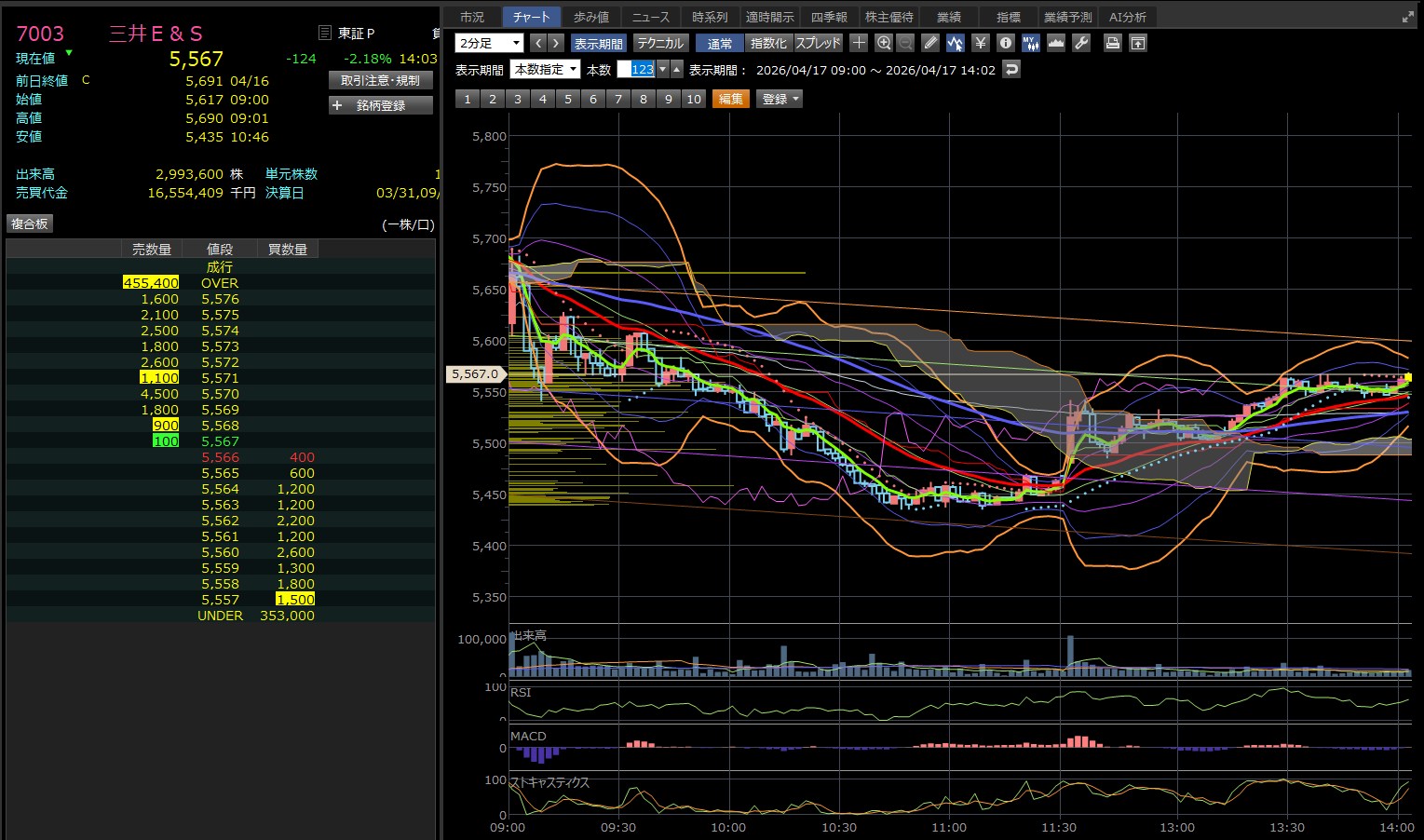Screen dimensions: 1424x840
Task: Click the crosshair cursor icon
Action: [x=859, y=43]
